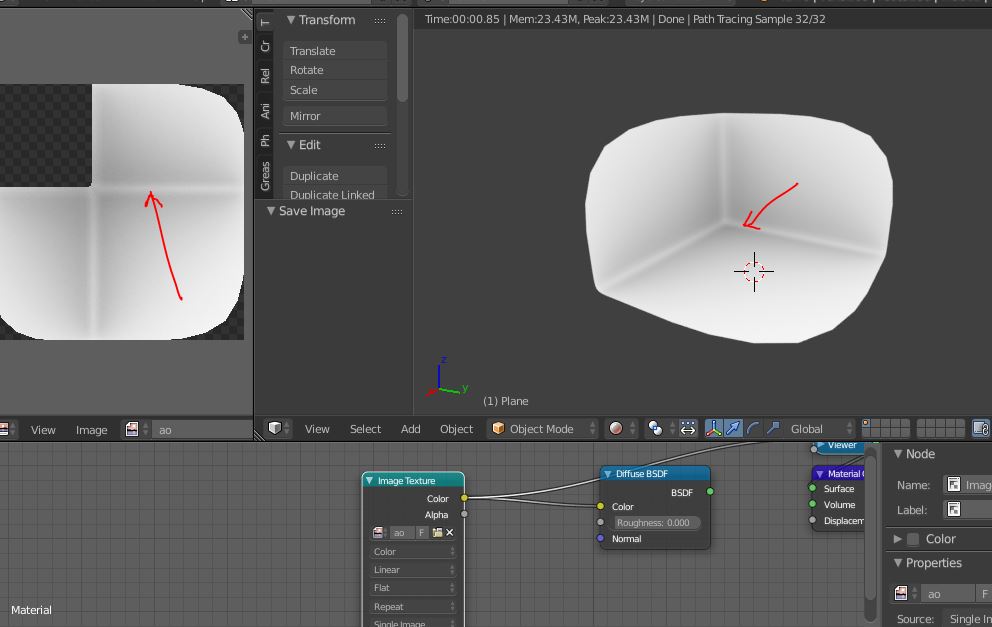992x627 pixels.
Task: Adjust the Roughness slider on the Diffuse BSDF node
Action: coord(655,522)
